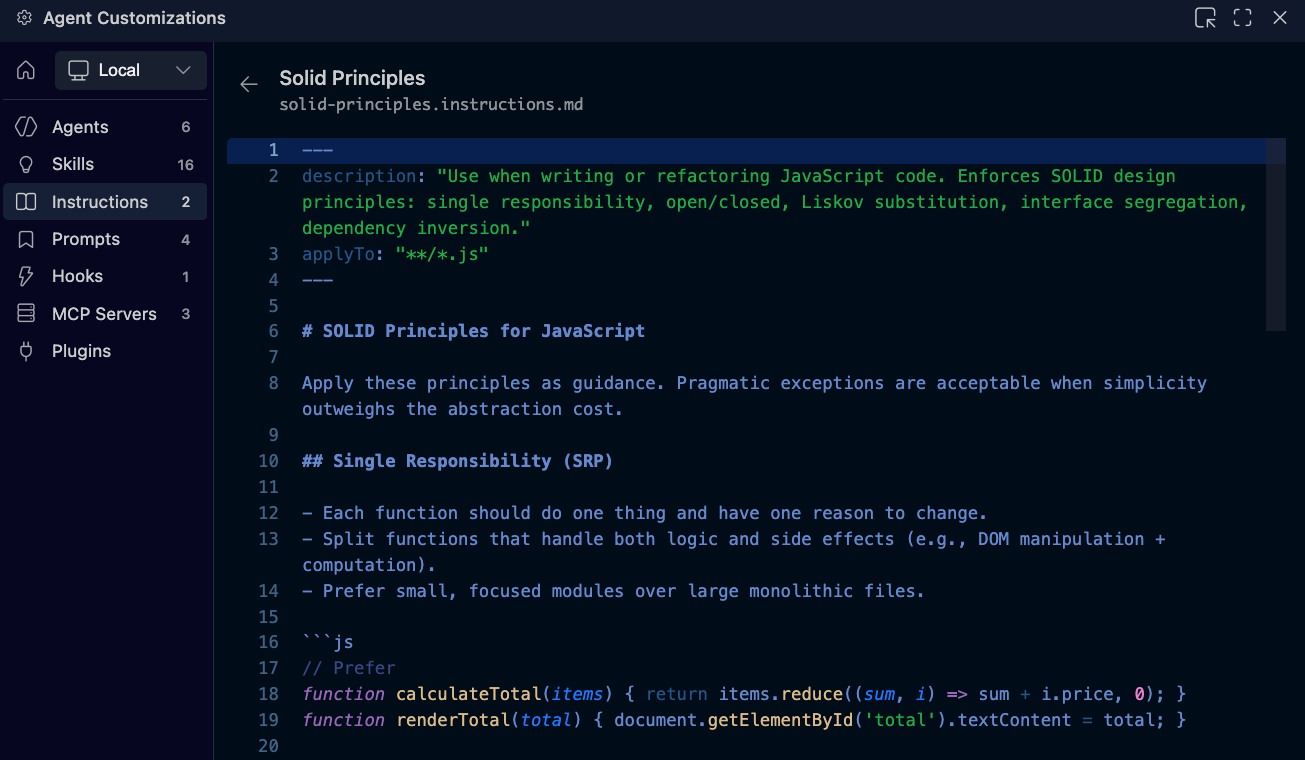
Task: Select the Plugins plug icon
Action: point(25,351)
